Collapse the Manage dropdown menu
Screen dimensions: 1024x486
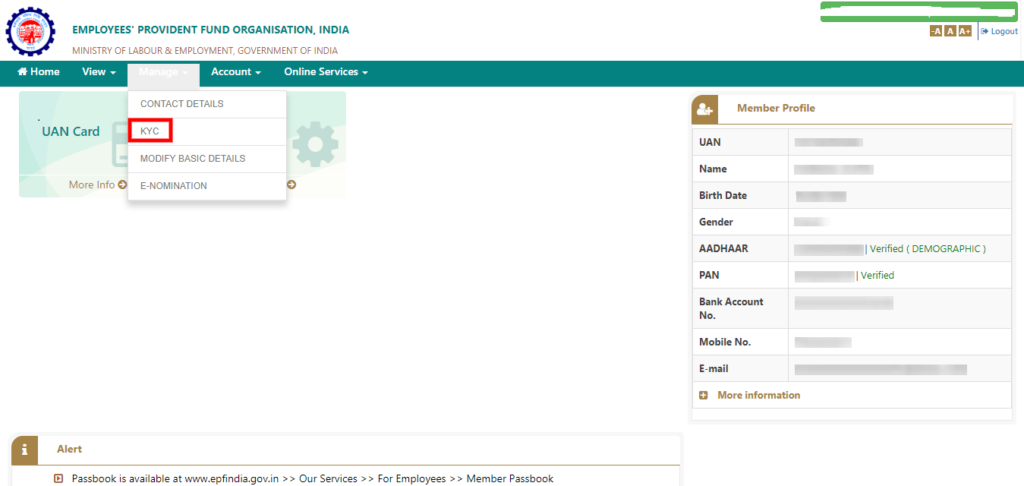[x=163, y=72]
